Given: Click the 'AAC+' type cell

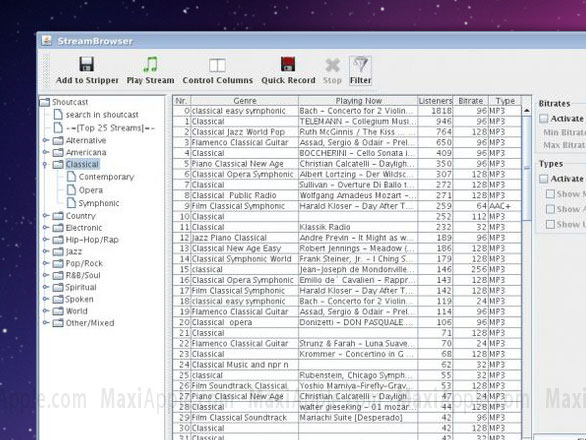Looking at the screenshot, I should (505, 206).
